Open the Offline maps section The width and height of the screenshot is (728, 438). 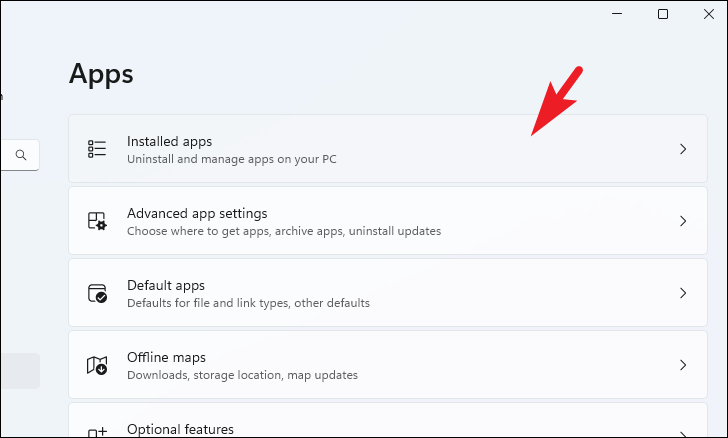(x=388, y=365)
